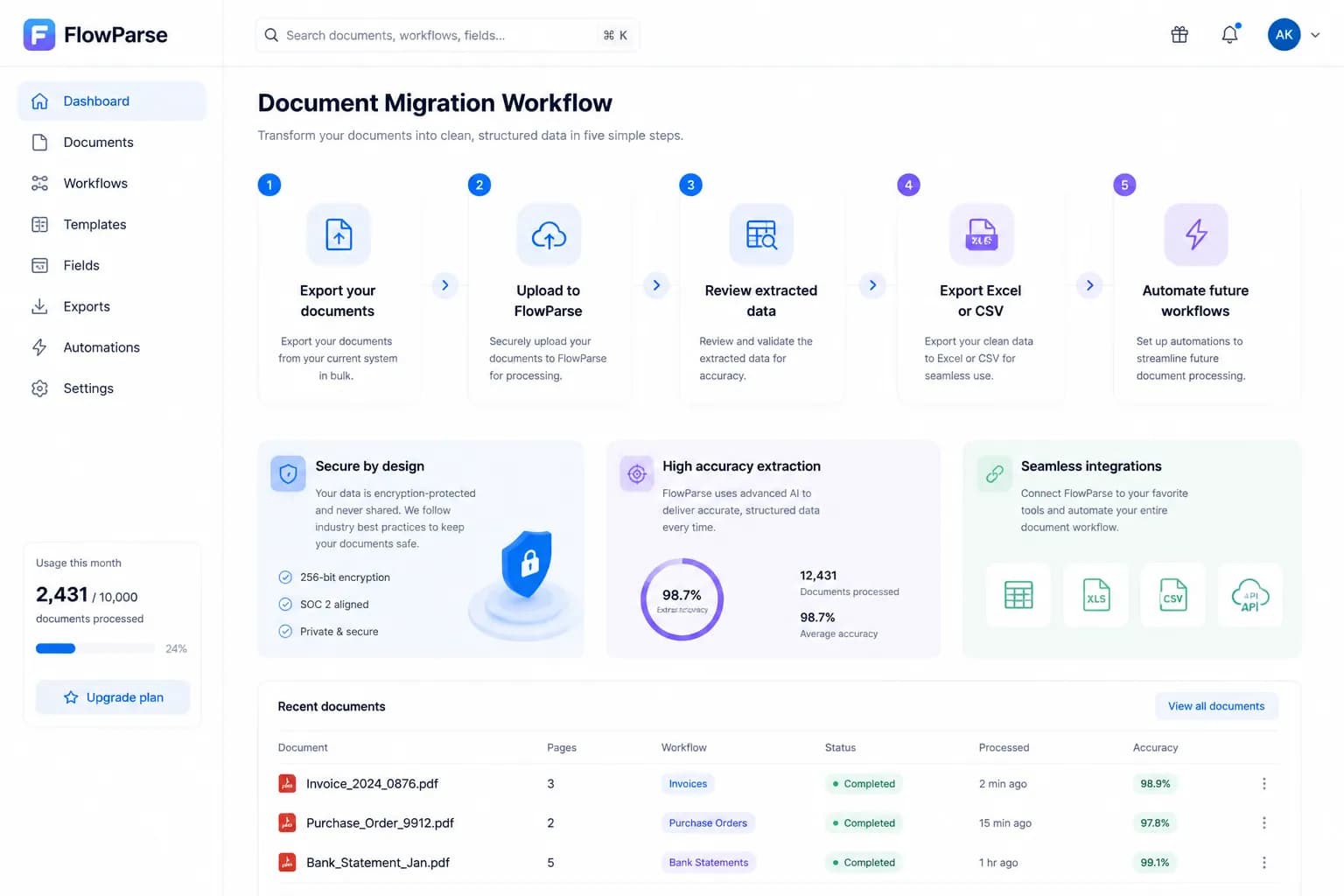The width and height of the screenshot is (1344, 896).
Task: Click the Purchase Orders workflow tag
Action: tap(708, 823)
